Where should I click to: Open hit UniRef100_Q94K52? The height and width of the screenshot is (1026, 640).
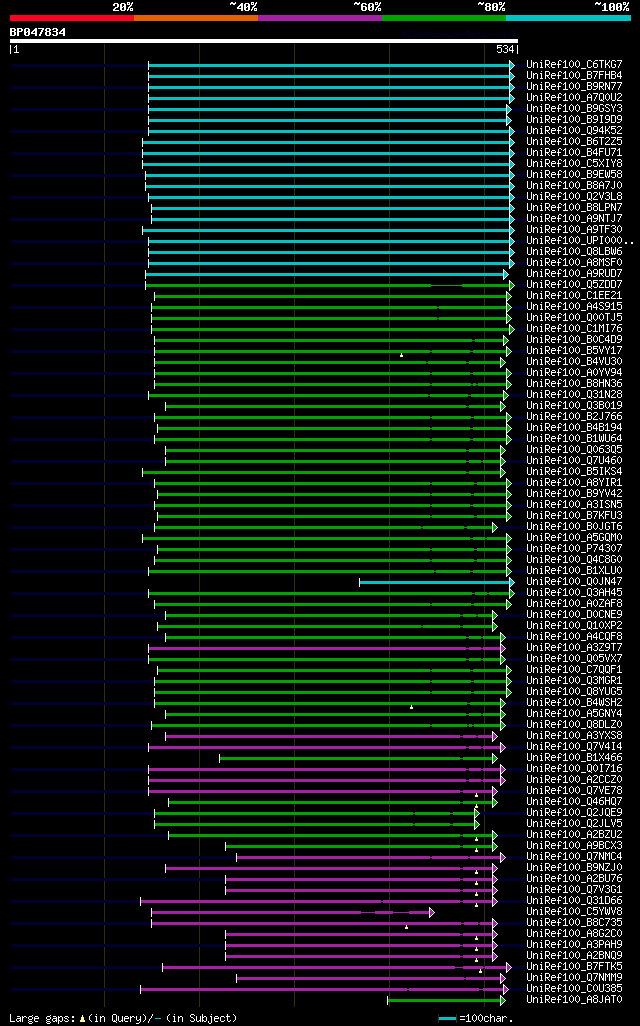point(574,131)
